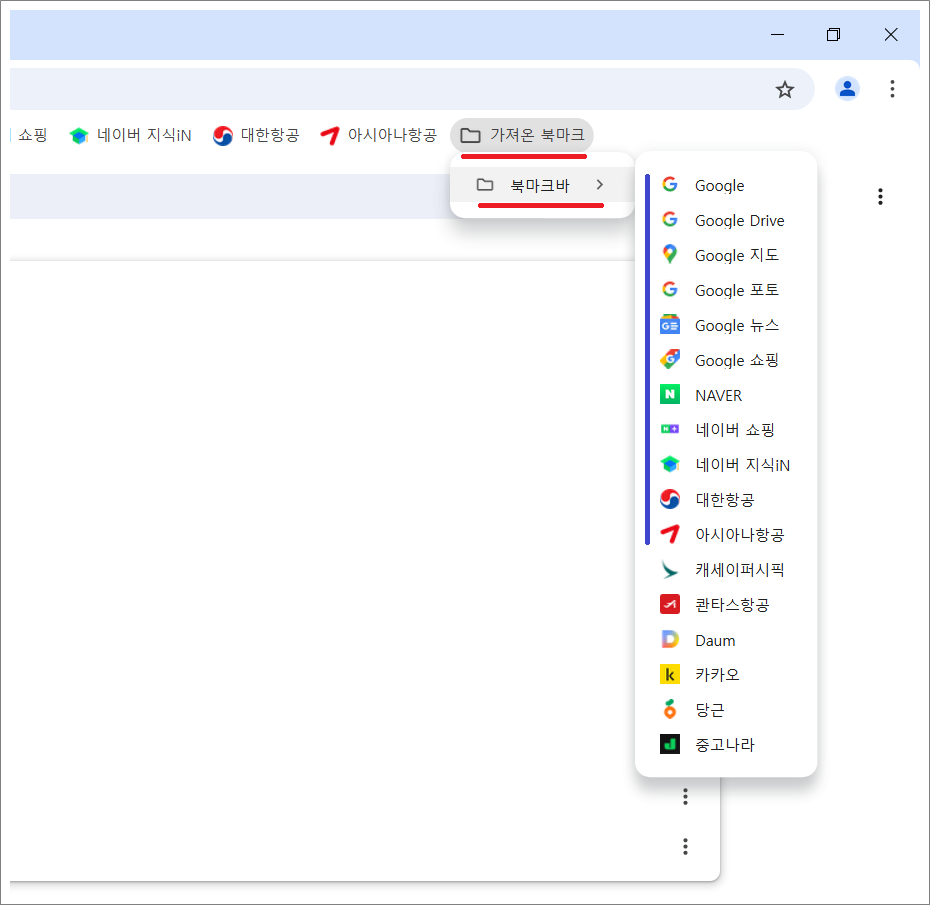Click the folder icon of 북마크바 entry
This screenshot has width=930, height=905.
(485, 185)
